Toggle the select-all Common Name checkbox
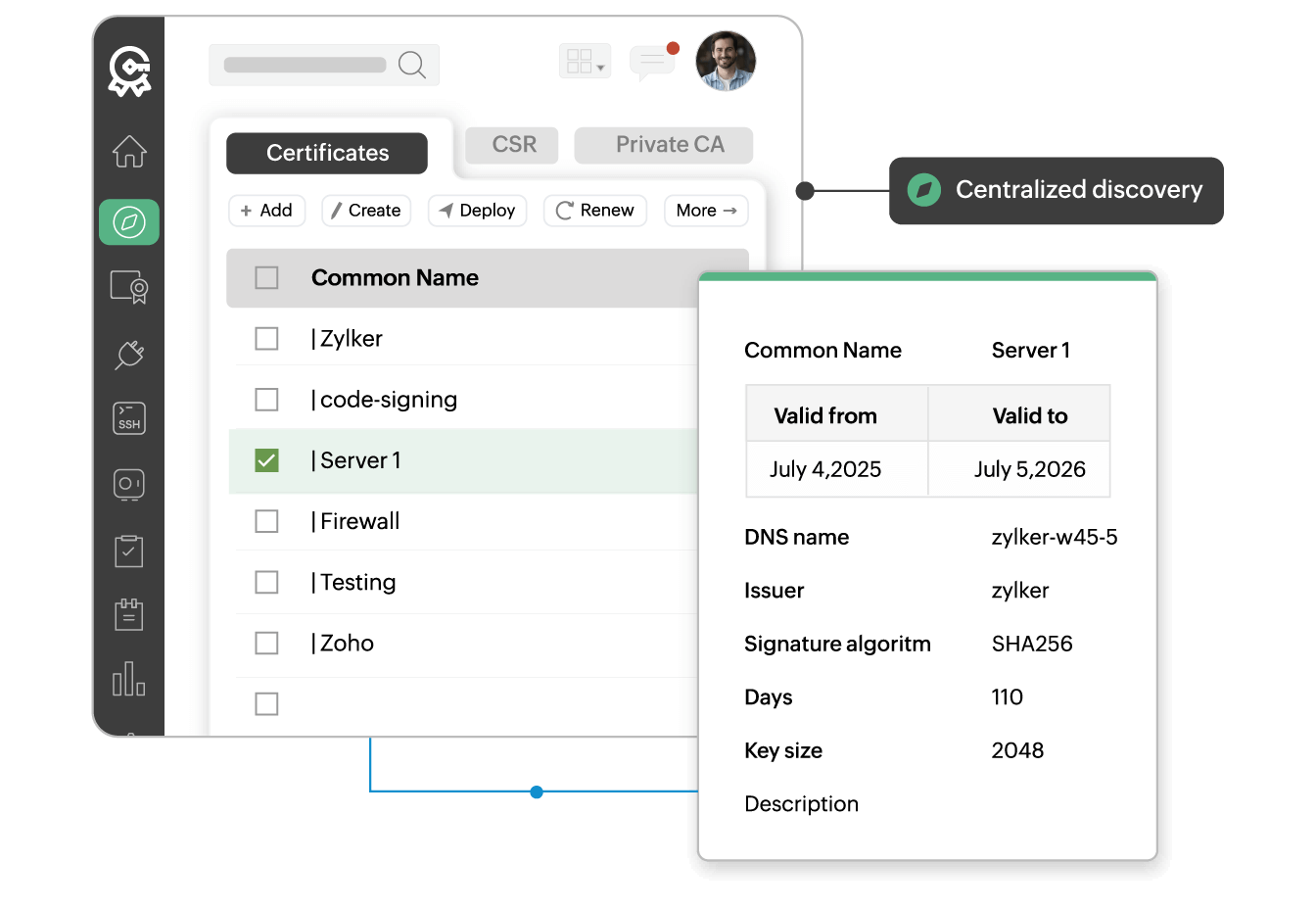Image resolution: width=1316 pixels, height=911 pixels. point(266,278)
